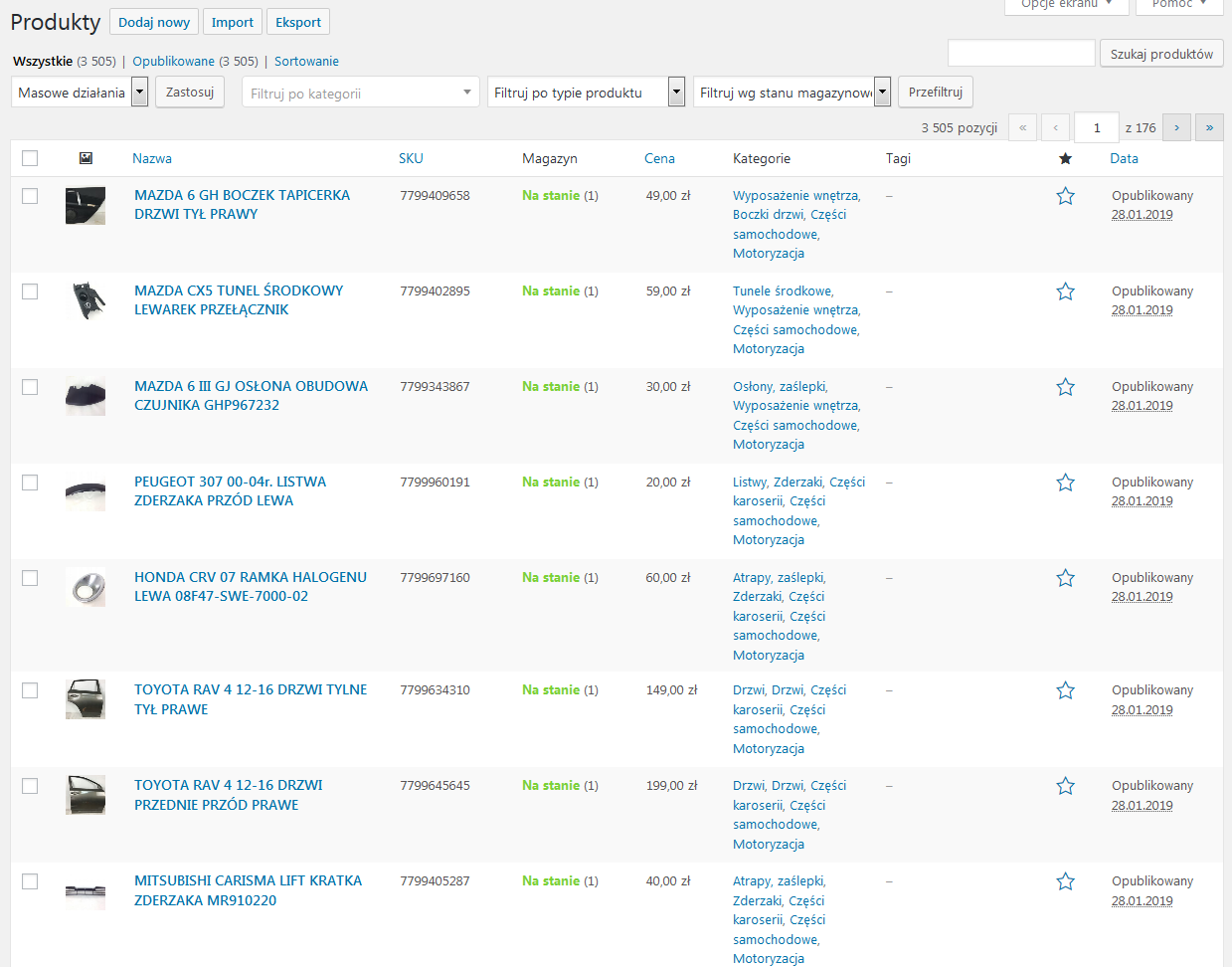Apply bulk action with Zastosuj
Image resolution: width=1232 pixels, height=967 pixels.
[x=190, y=92]
